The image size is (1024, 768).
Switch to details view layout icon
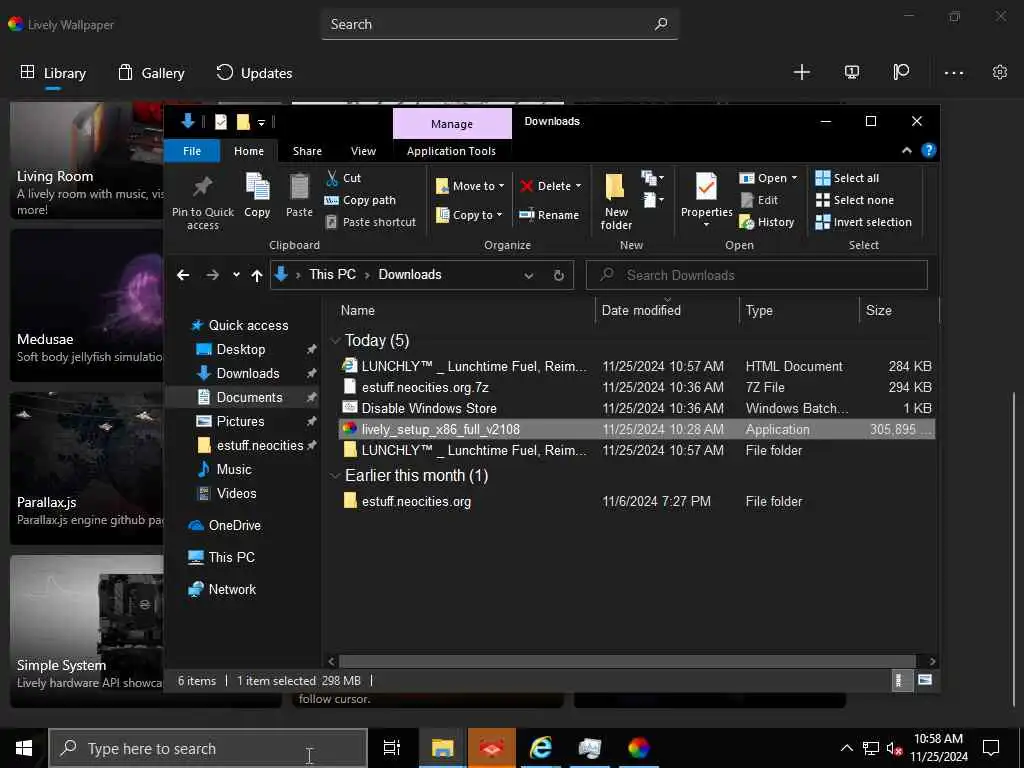click(901, 680)
